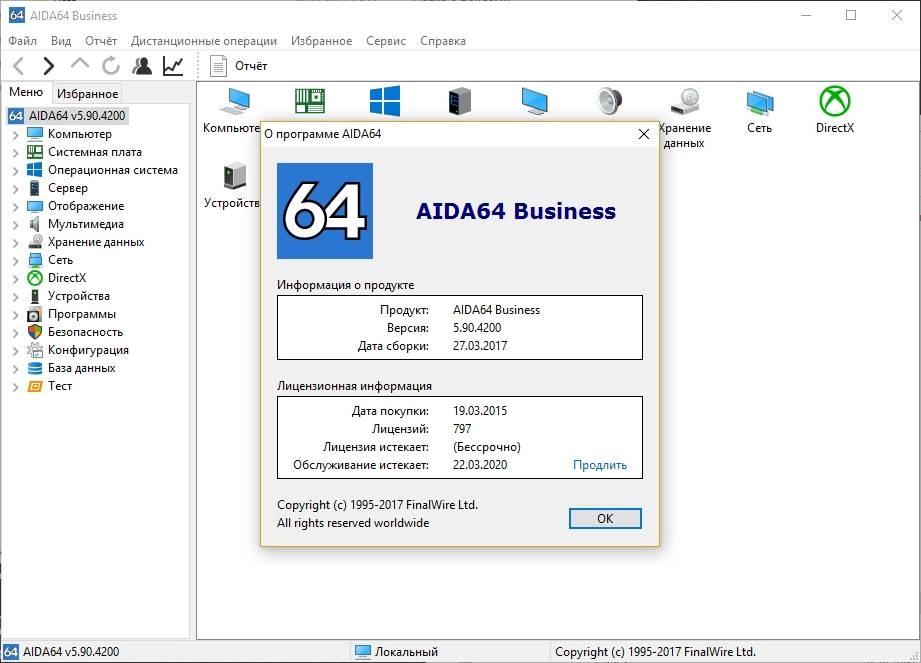Switch to the Избранное sidebar tab
This screenshot has width=921, height=663.
[87, 93]
